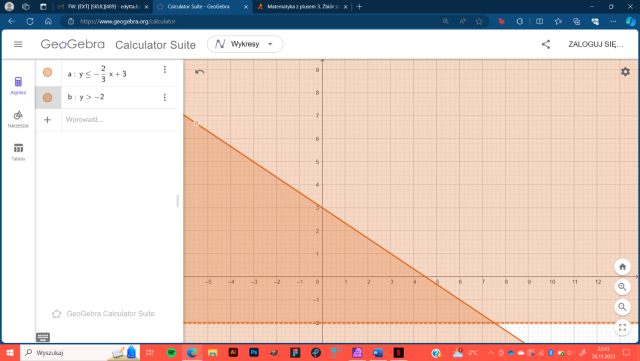Click the undo arrow in graph view

pos(200,72)
